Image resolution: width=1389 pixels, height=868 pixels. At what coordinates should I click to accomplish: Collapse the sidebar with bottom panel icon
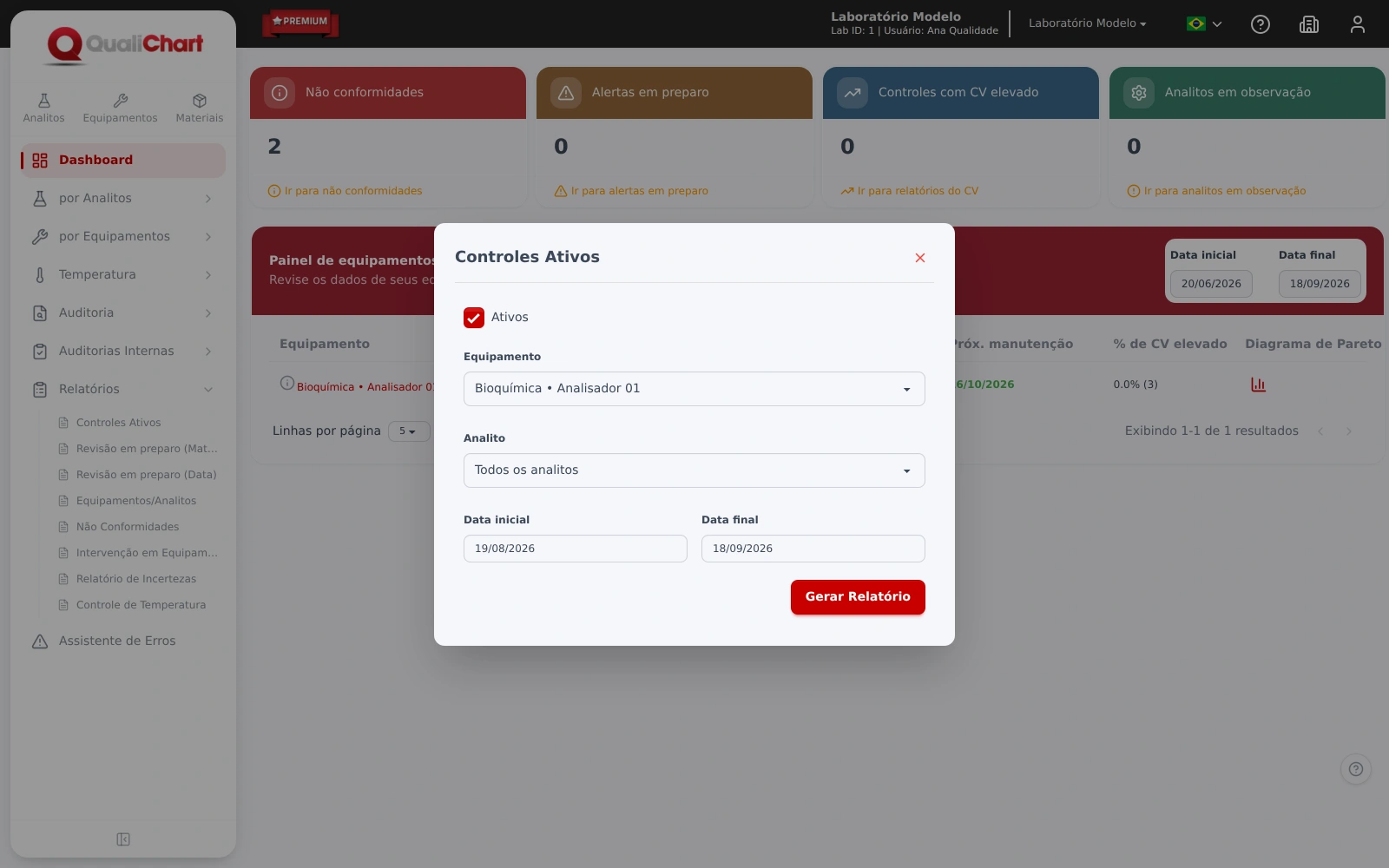coord(123,839)
